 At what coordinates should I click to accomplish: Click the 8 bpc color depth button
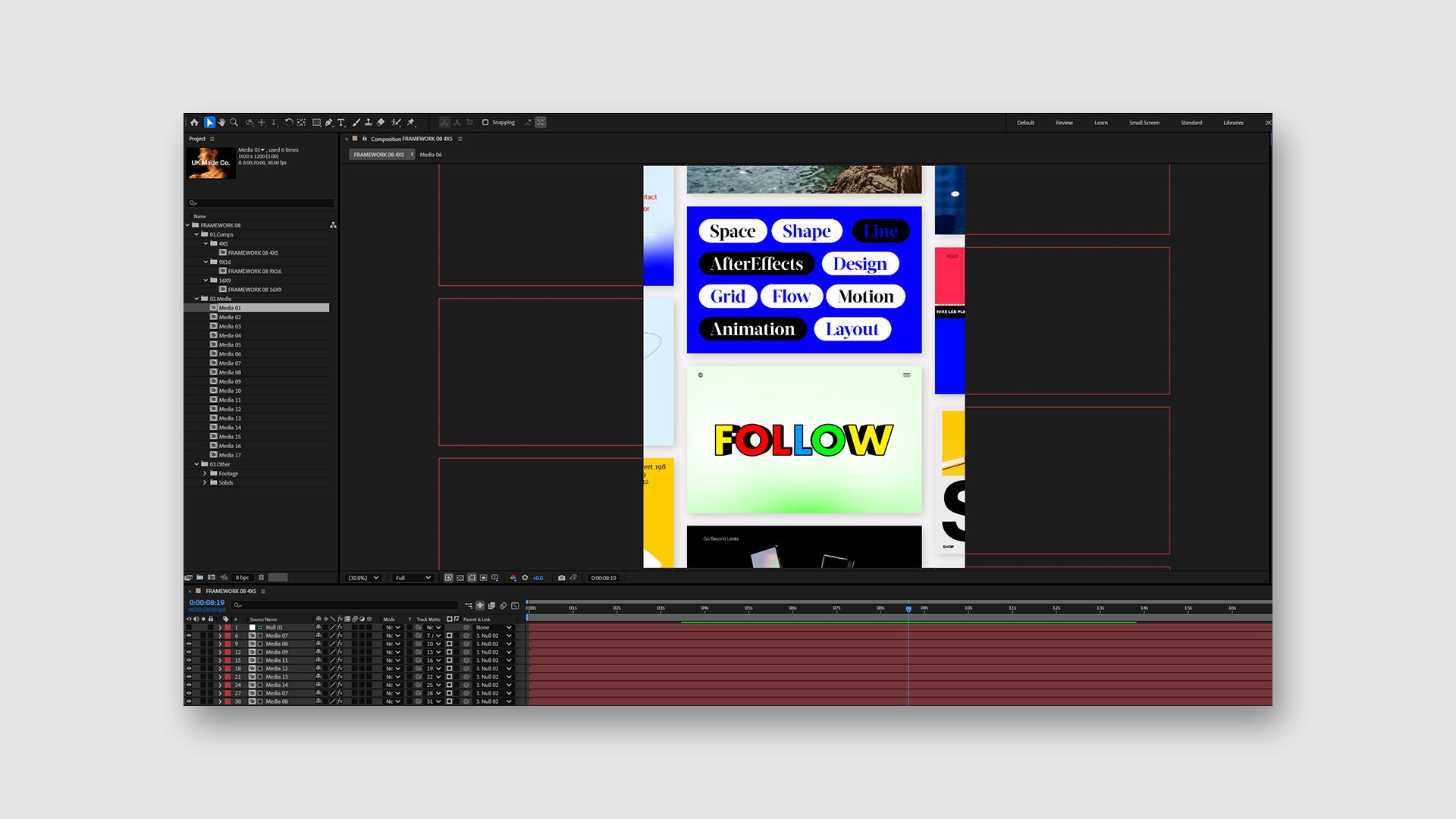(242, 578)
